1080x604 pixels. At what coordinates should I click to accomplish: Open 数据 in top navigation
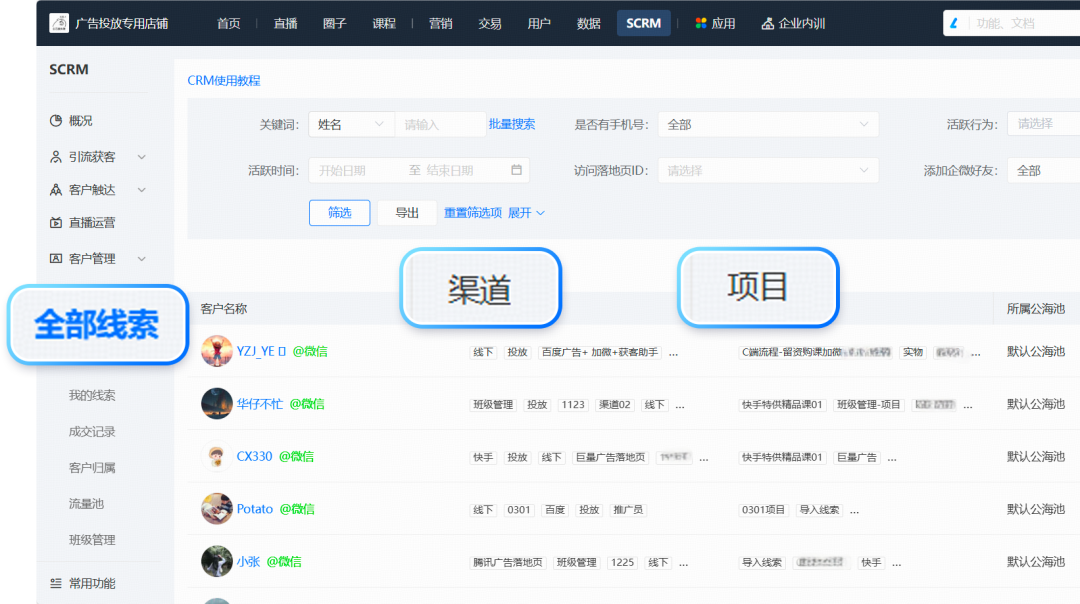pyautogui.click(x=589, y=23)
